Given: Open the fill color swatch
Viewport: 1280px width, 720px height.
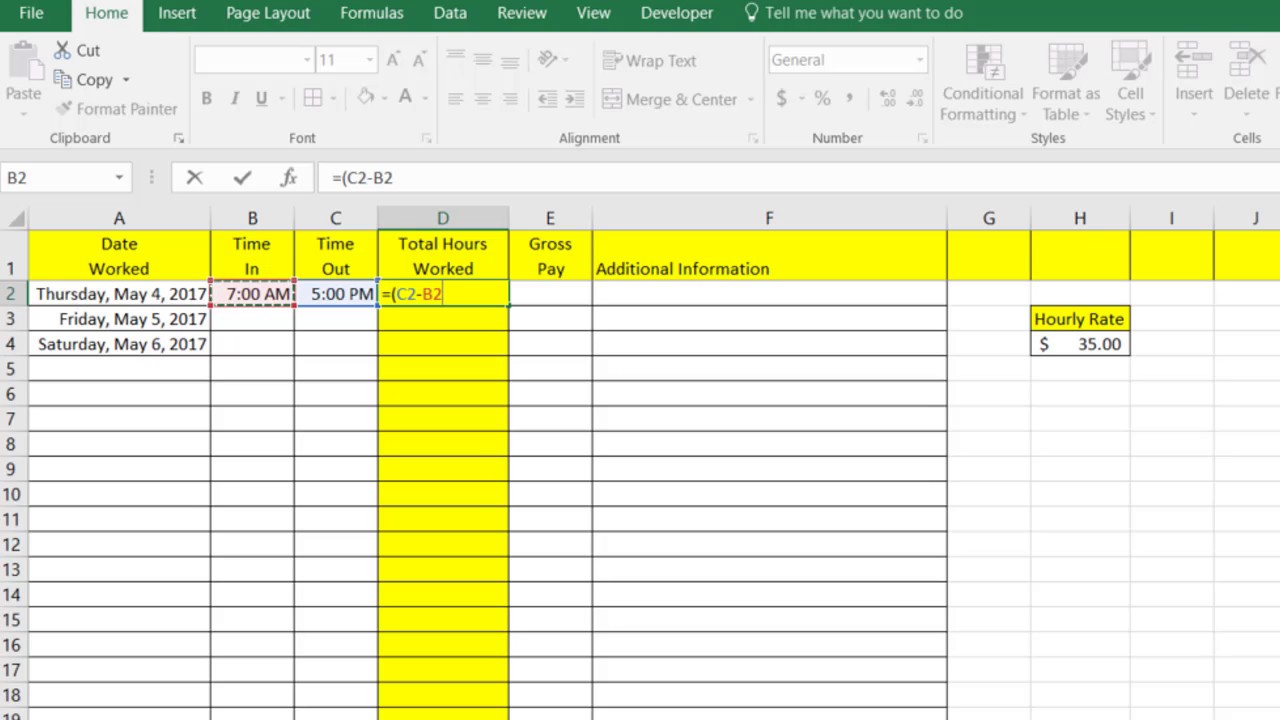Looking at the screenshot, I should pyautogui.click(x=366, y=97).
